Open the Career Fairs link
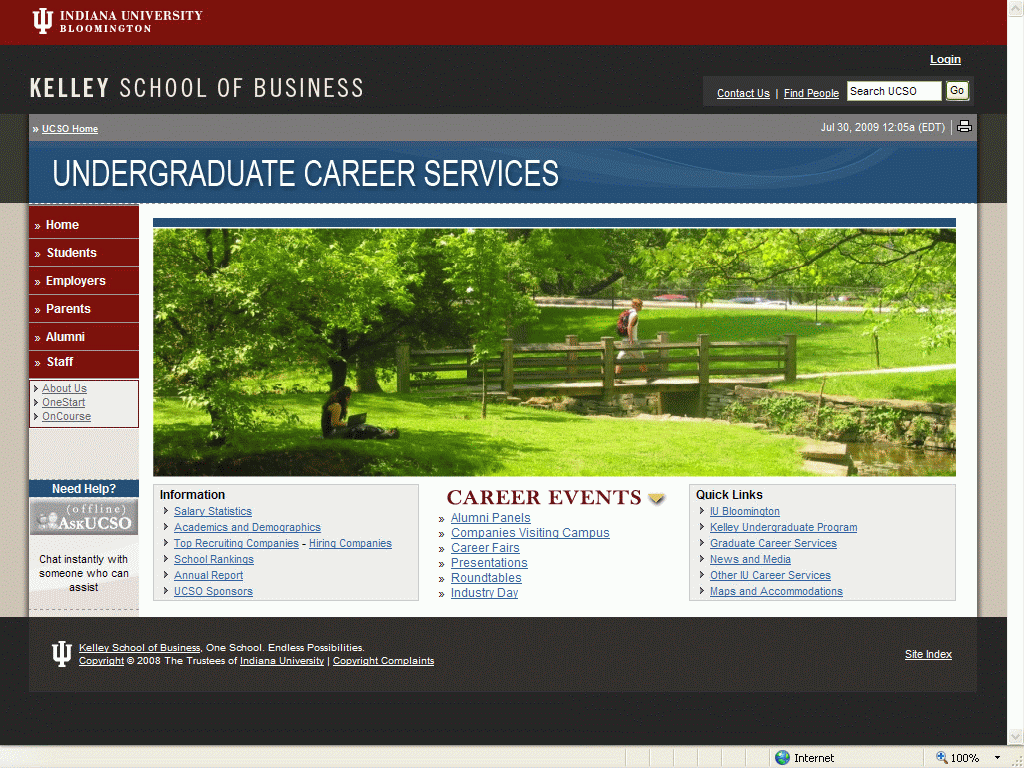The height and width of the screenshot is (768, 1024). (485, 548)
